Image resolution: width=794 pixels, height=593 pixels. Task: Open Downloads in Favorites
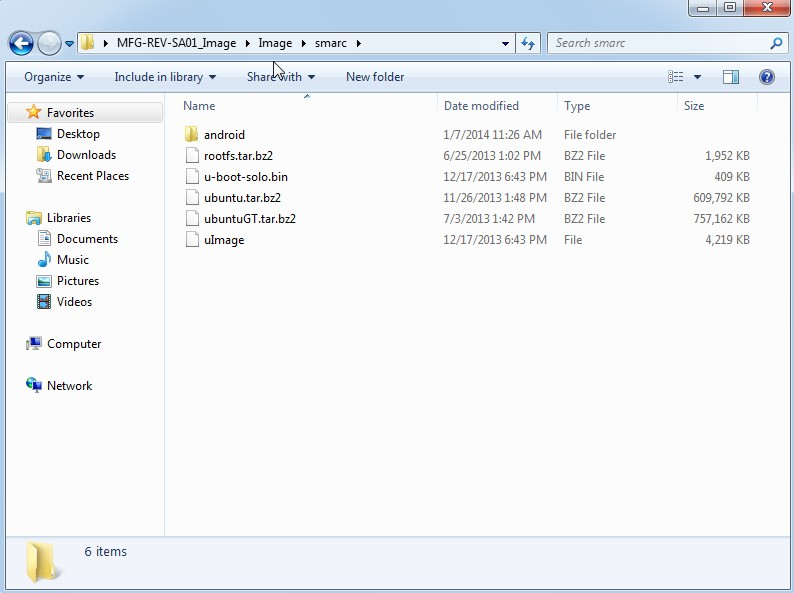86,155
